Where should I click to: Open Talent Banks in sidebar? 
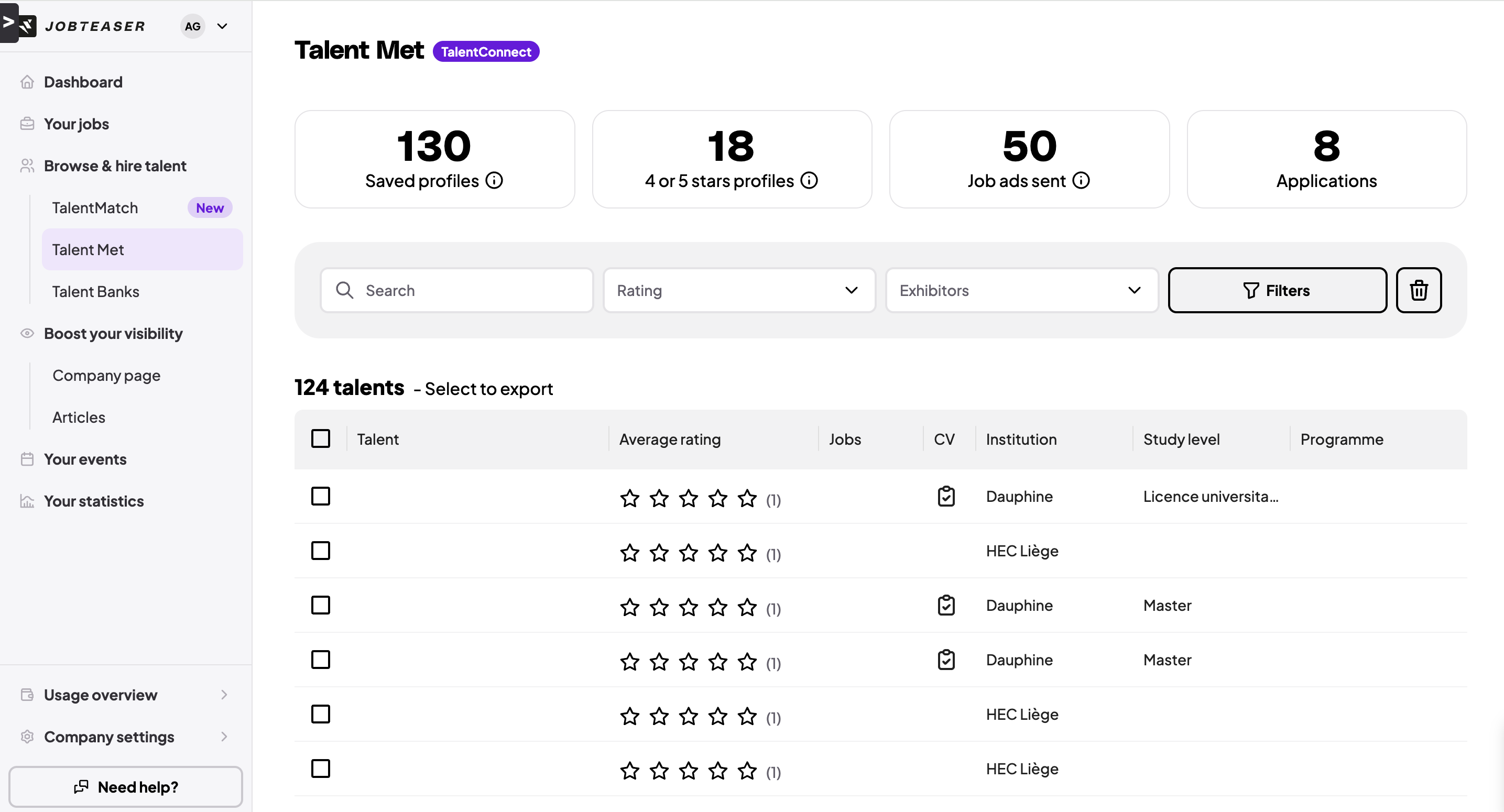click(x=96, y=291)
